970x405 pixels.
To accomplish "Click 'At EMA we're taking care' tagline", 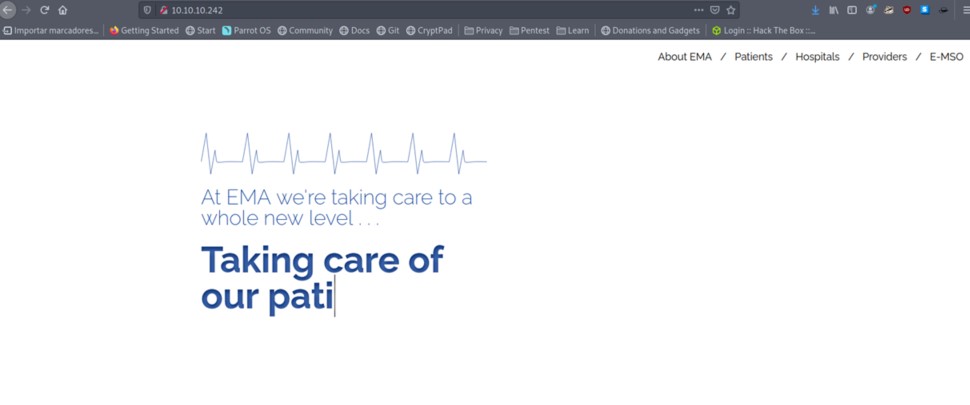I will coord(337,208).
